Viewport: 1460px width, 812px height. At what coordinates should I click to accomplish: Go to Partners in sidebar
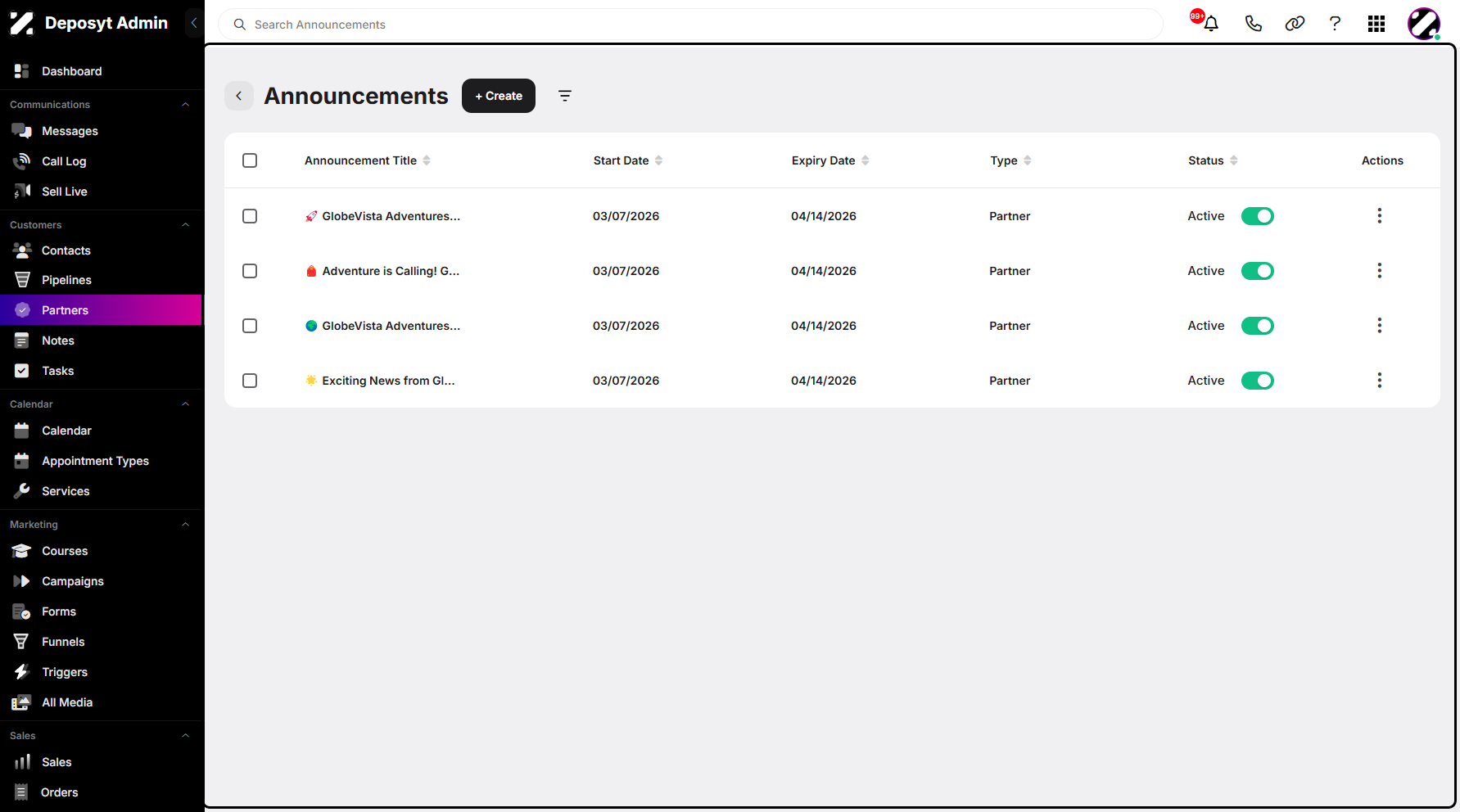point(102,310)
